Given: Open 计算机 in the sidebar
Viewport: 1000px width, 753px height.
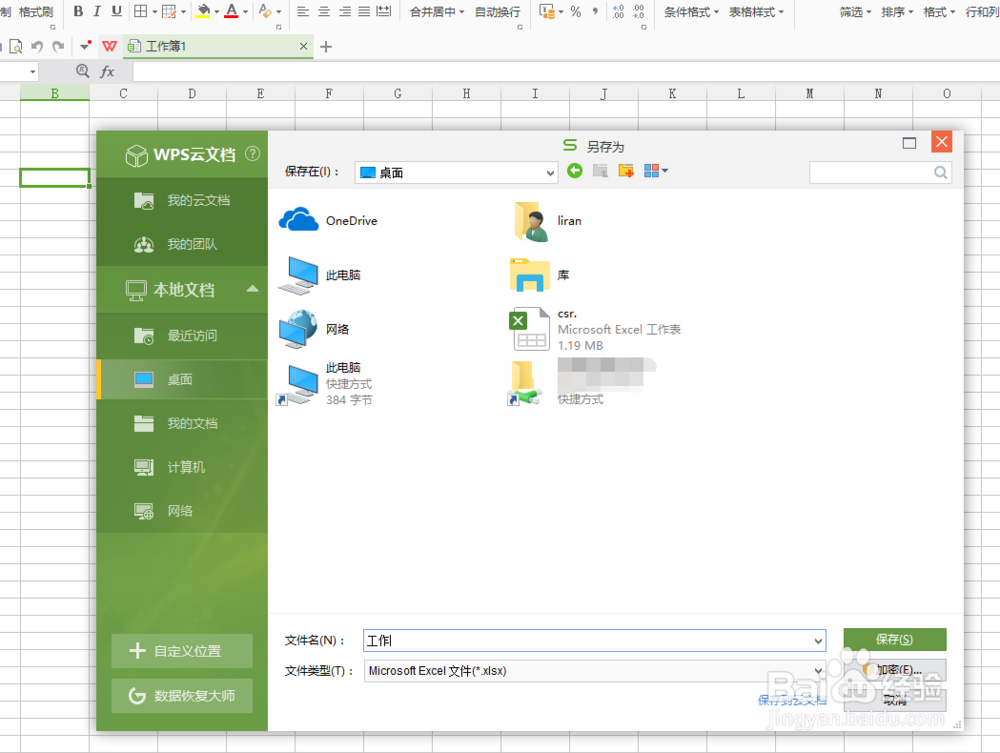Looking at the screenshot, I should (182, 467).
